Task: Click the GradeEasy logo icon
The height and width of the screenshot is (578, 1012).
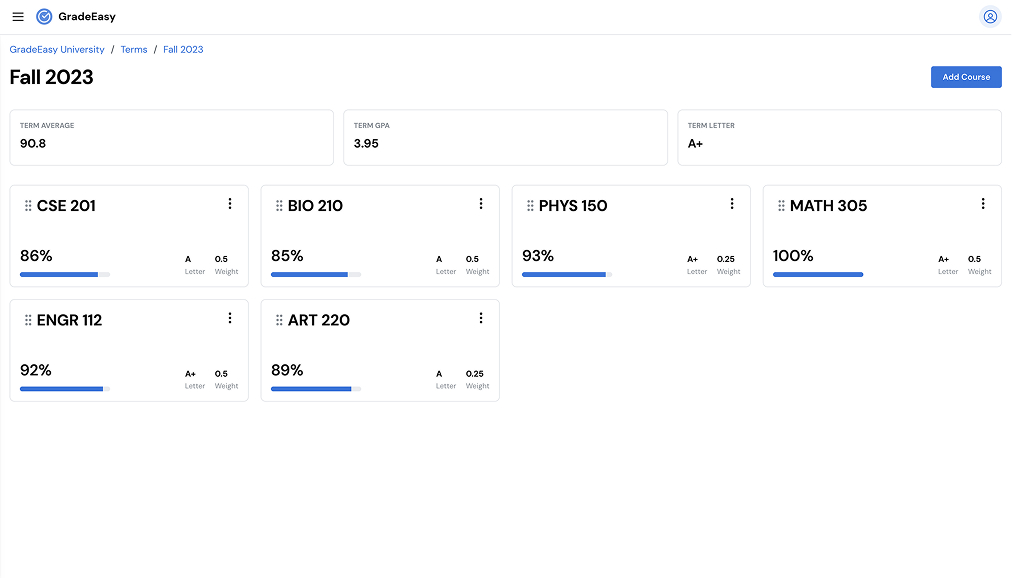Action: point(41,16)
